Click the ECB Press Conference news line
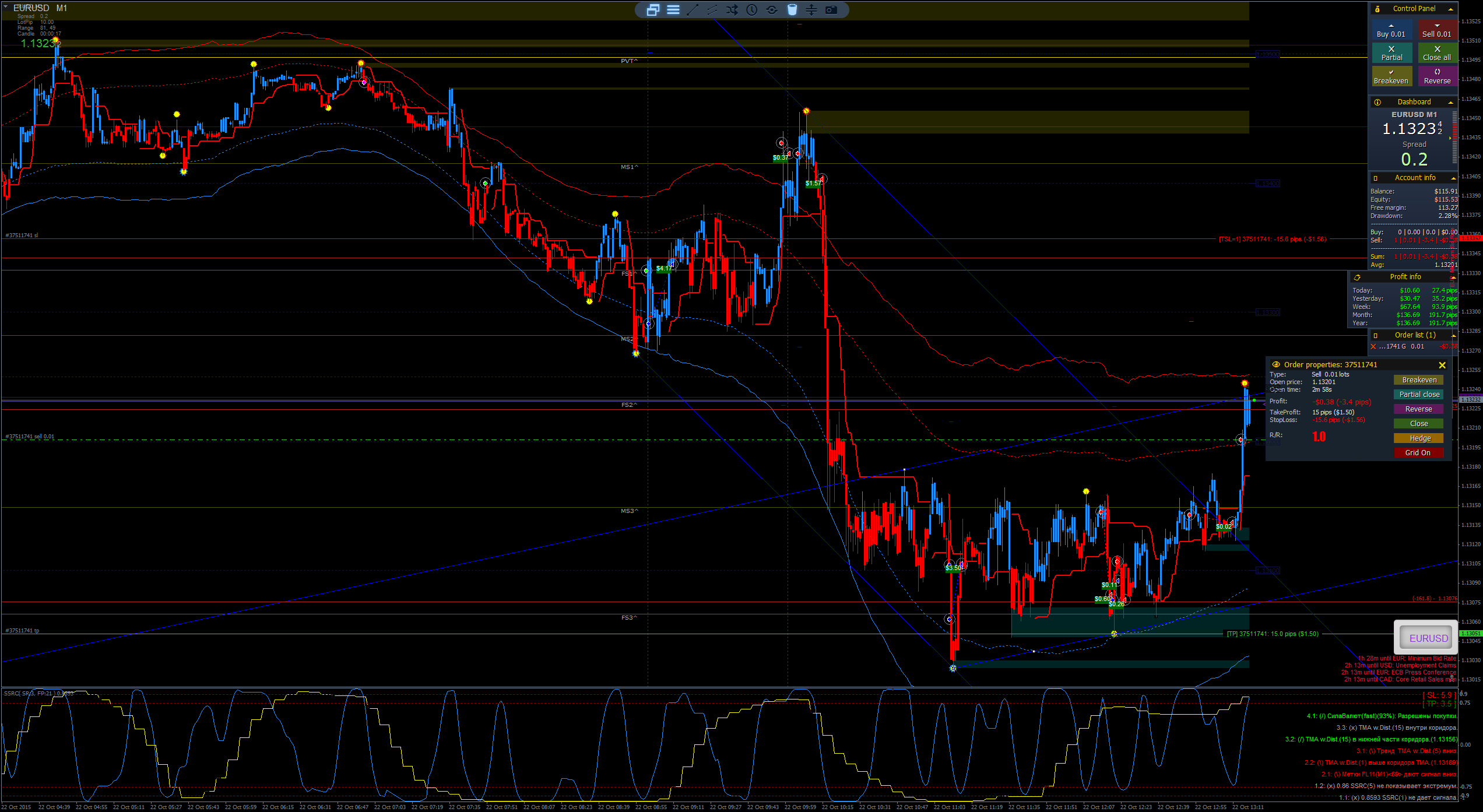The image size is (1483, 812). pos(1398,672)
